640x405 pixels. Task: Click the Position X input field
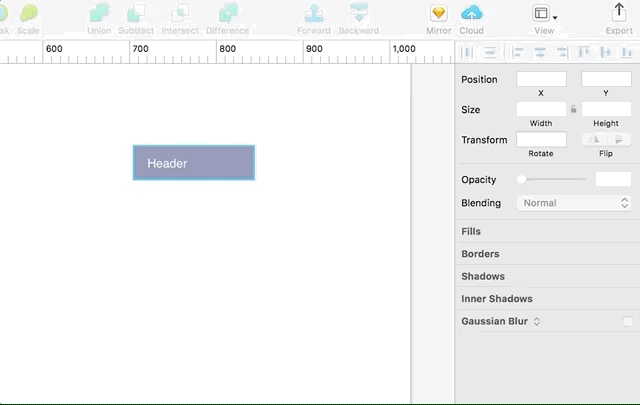point(541,79)
